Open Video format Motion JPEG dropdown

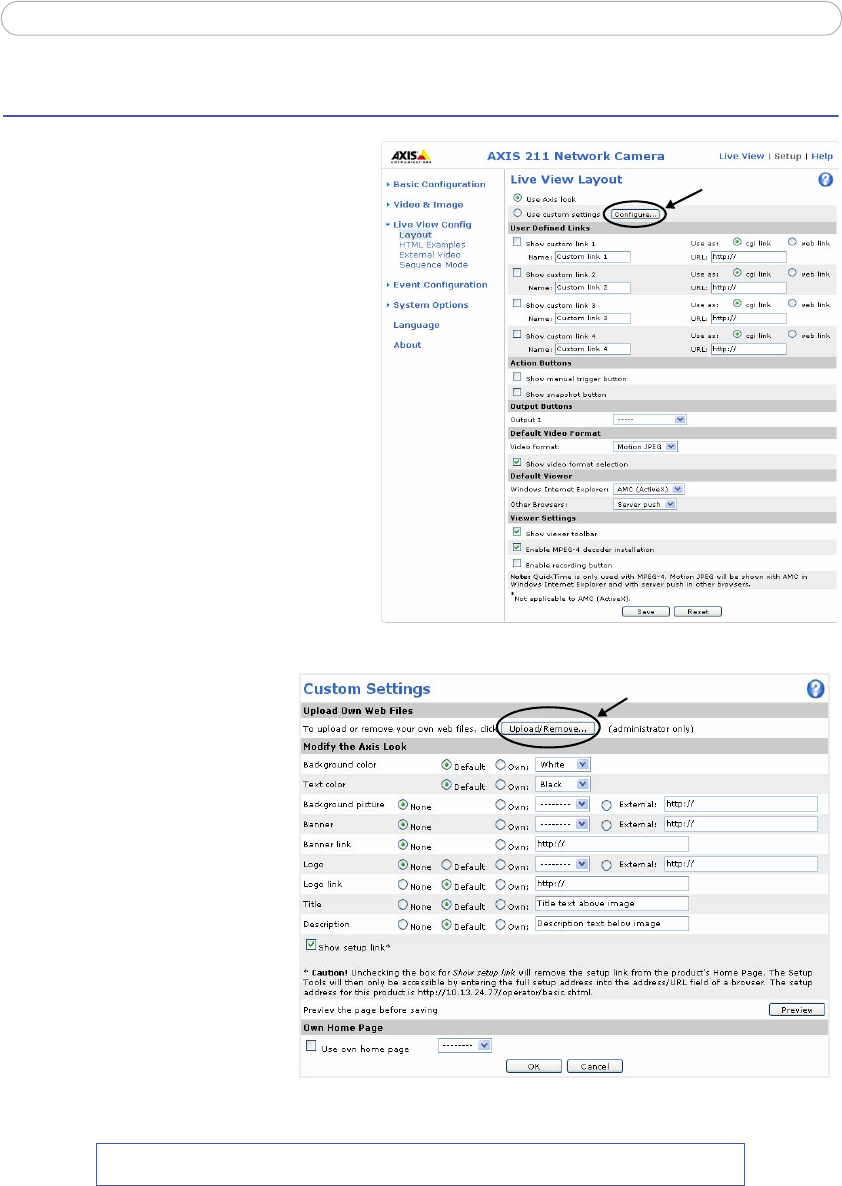[x=645, y=446]
